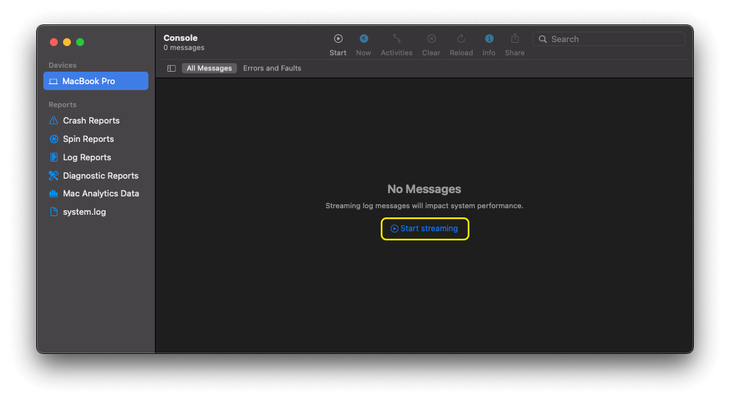Click the Start streaming button
Screen dimensions: 730x402
point(425,229)
